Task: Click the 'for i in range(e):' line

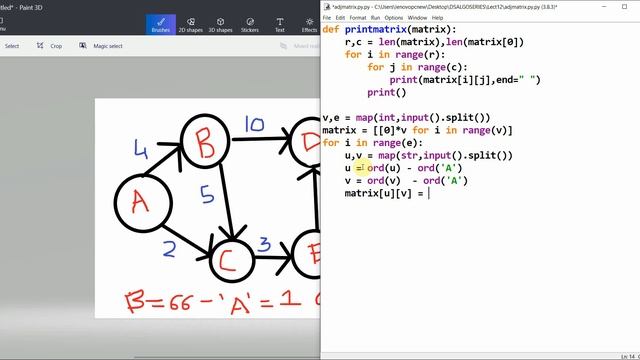Action: (x=373, y=143)
